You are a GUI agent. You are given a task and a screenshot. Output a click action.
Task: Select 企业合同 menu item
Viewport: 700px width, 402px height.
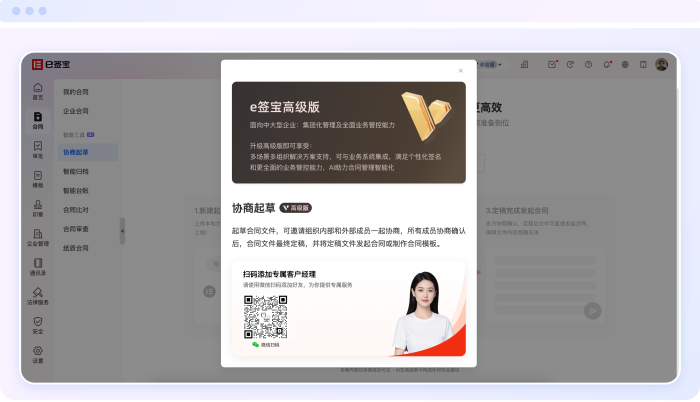click(x=76, y=111)
